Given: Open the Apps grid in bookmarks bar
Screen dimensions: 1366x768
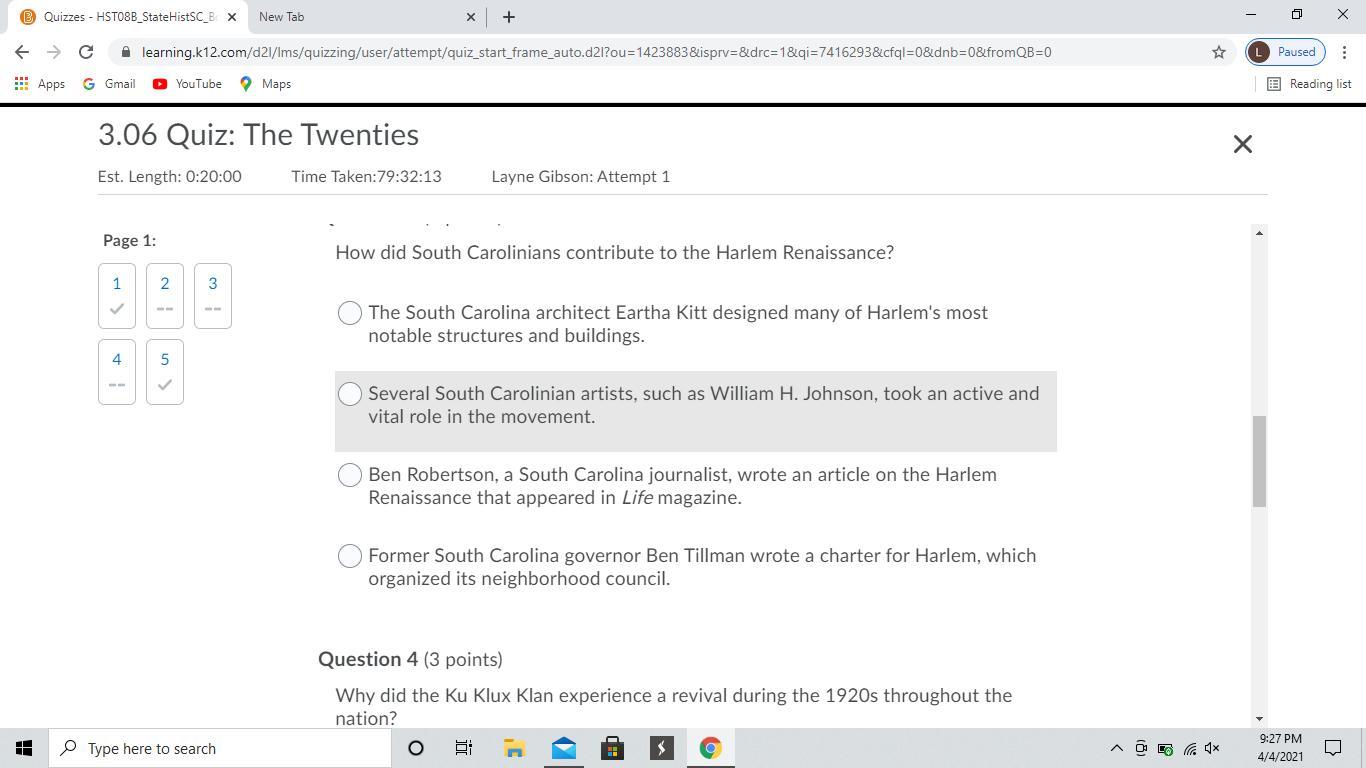Looking at the screenshot, I should pyautogui.click(x=40, y=84).
